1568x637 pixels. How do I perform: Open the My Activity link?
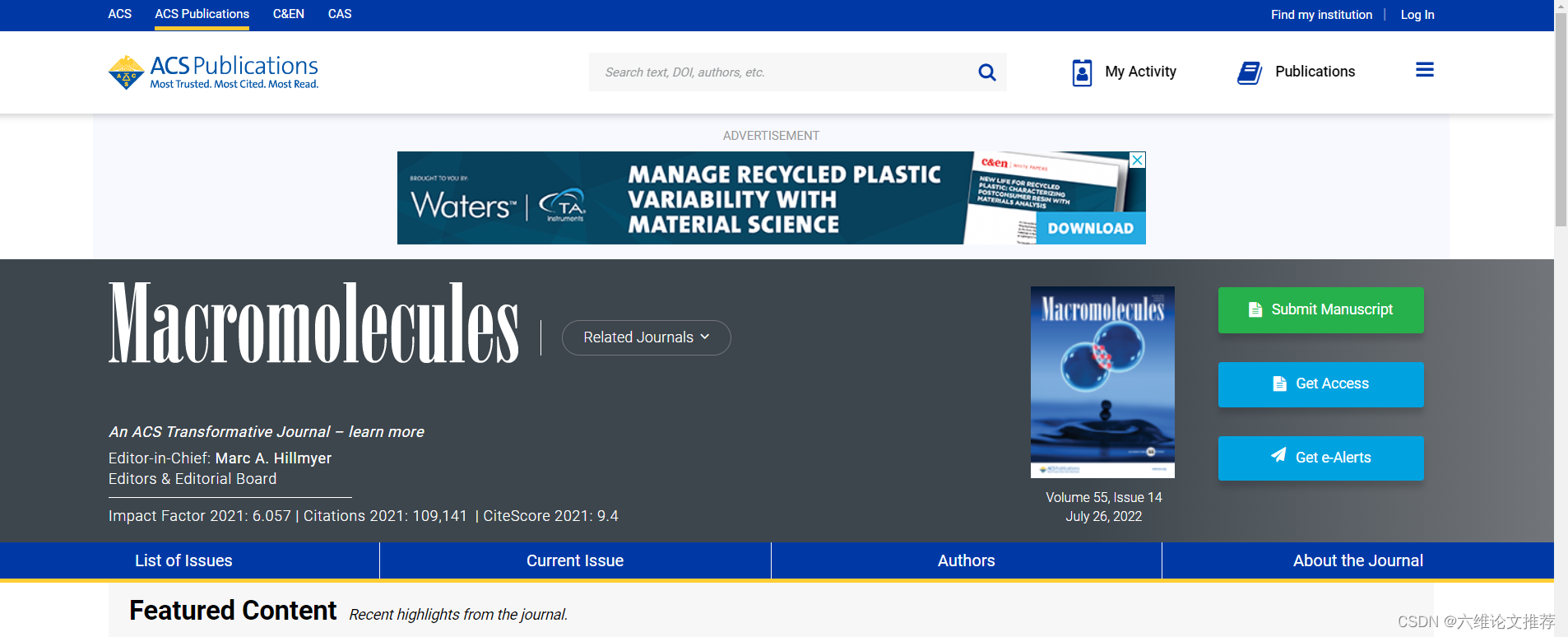(x=1140, y=72)
